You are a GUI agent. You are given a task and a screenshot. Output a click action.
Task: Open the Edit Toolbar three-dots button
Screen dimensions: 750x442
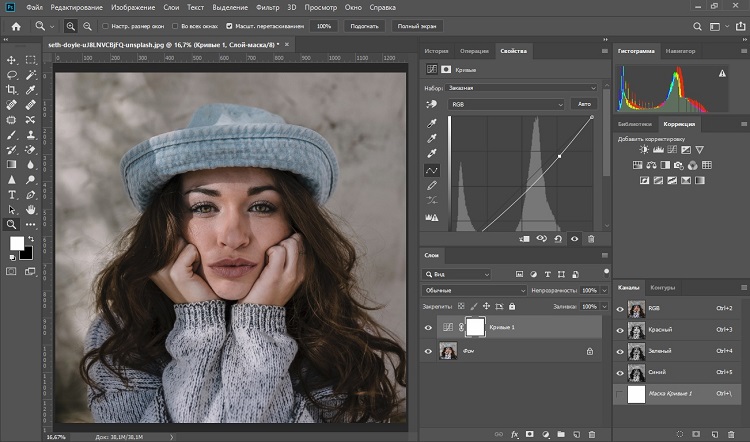pyautogui.click(x=31, y=224)
